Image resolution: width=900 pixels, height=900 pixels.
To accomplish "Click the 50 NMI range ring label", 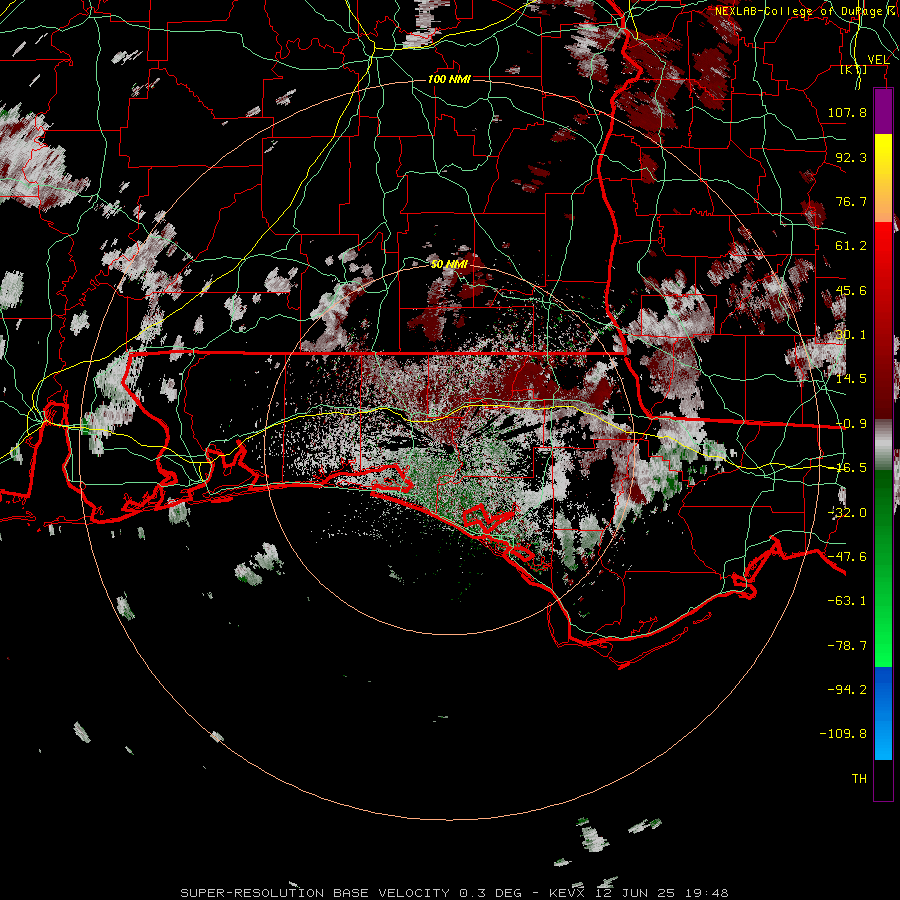I will pos(449,264).
